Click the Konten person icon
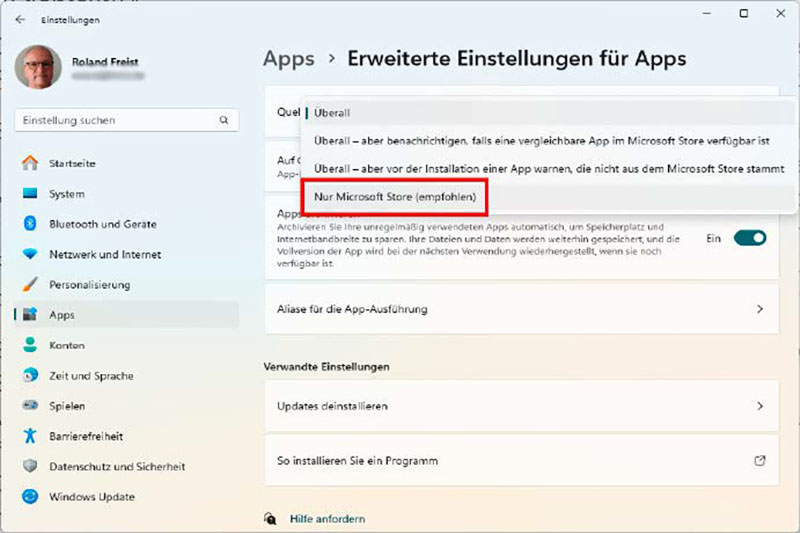This screenshot has height=533, width=800. (30, 345)
